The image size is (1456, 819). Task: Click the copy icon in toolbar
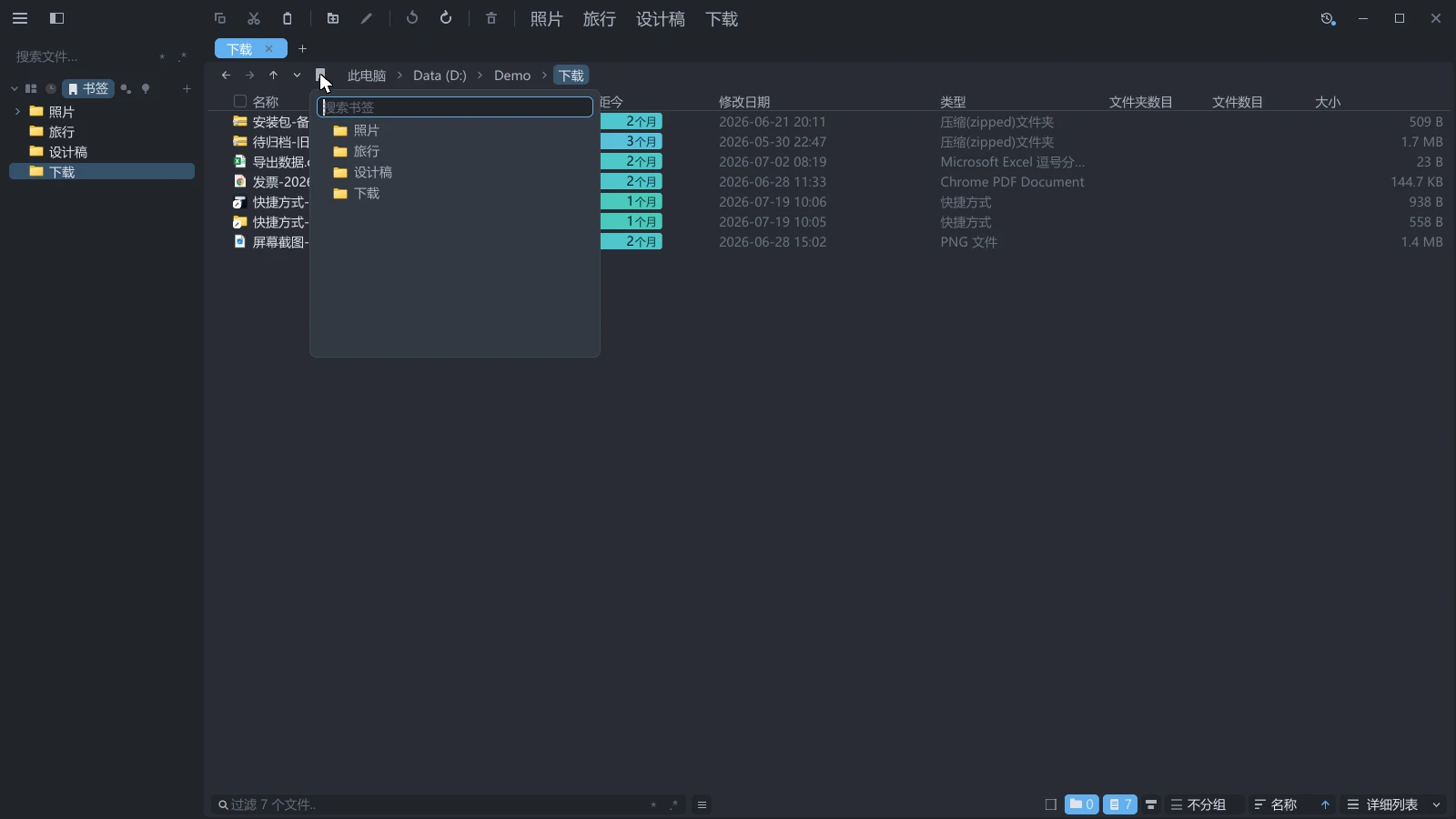(x=219, y=18)
